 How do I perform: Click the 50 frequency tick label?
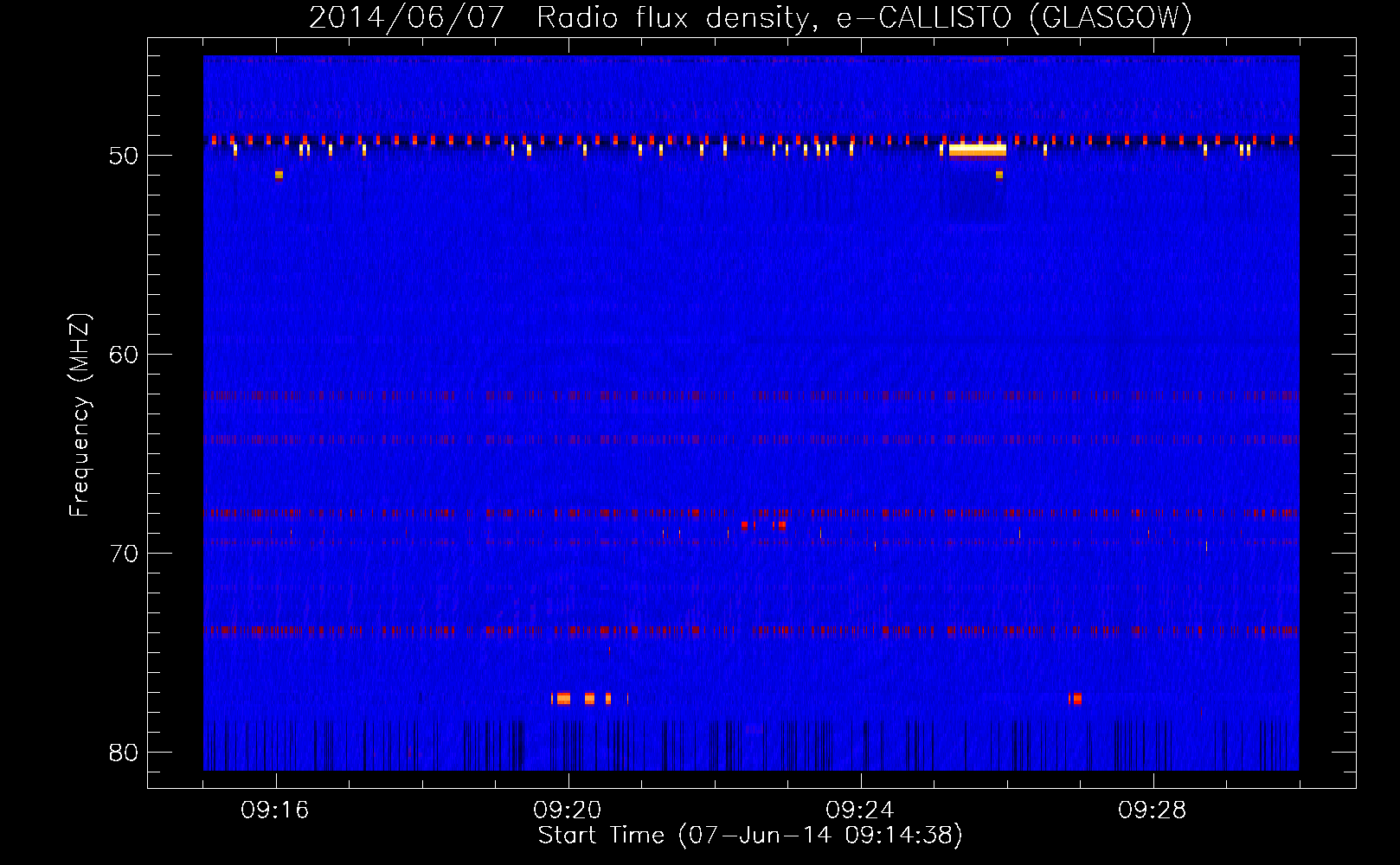tap(124, 156)
